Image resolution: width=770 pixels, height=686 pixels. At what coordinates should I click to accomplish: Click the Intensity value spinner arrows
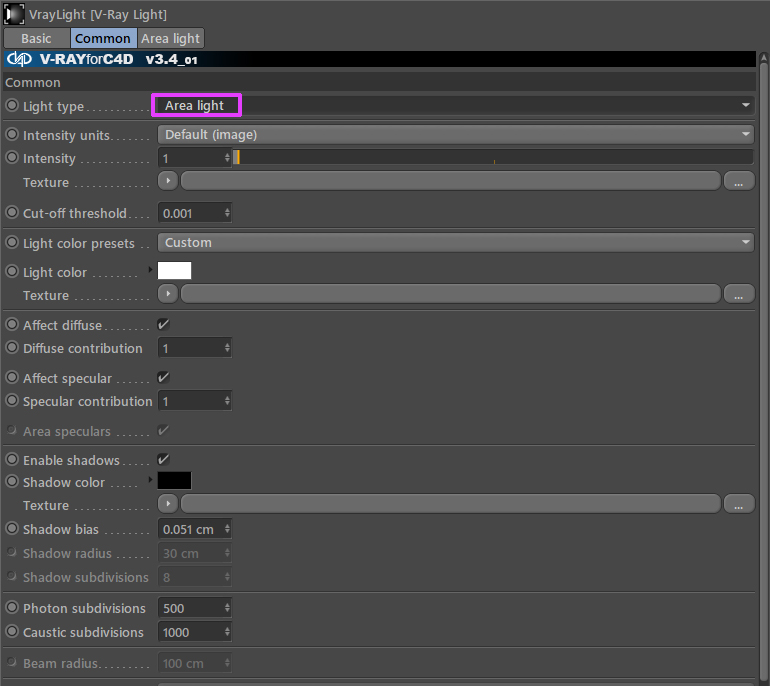pyautogui.click(x=227, y=158)
